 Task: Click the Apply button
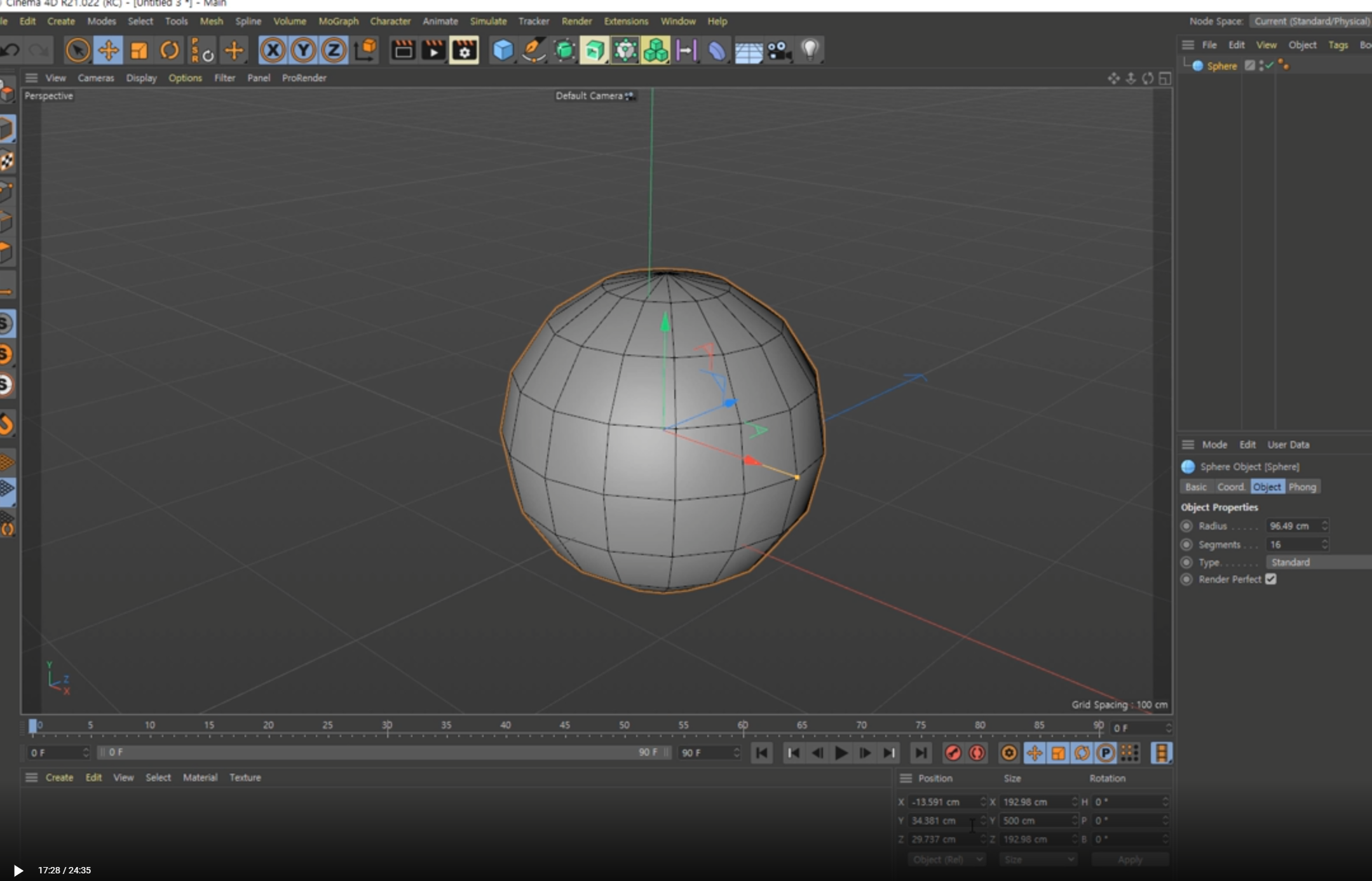pos(1130,859)
